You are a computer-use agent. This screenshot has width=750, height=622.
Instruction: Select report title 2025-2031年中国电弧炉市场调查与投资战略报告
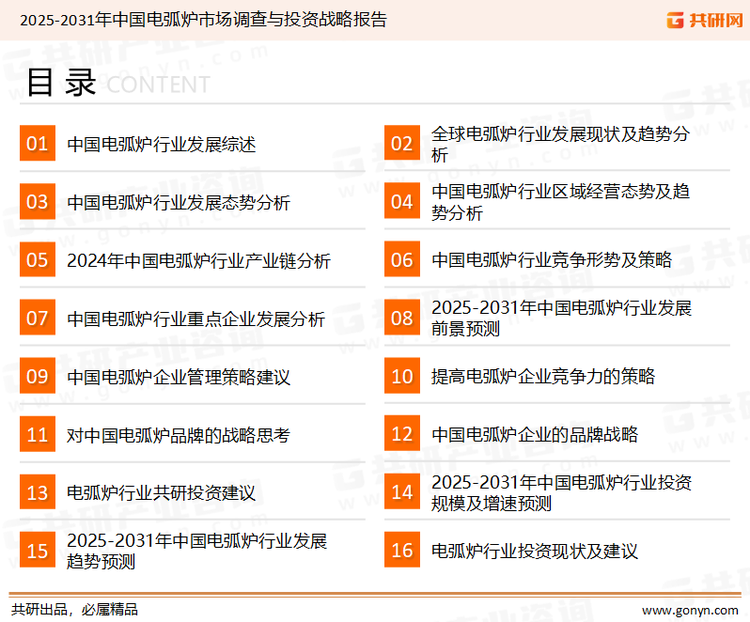[x=203, y=20]
